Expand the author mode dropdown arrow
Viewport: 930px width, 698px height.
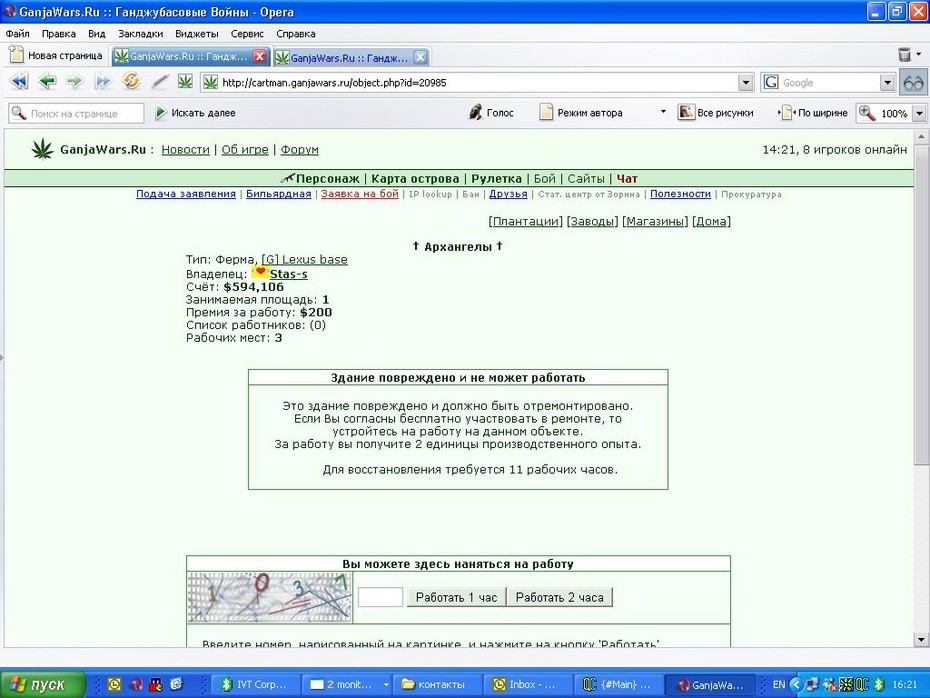click(663, 112)
